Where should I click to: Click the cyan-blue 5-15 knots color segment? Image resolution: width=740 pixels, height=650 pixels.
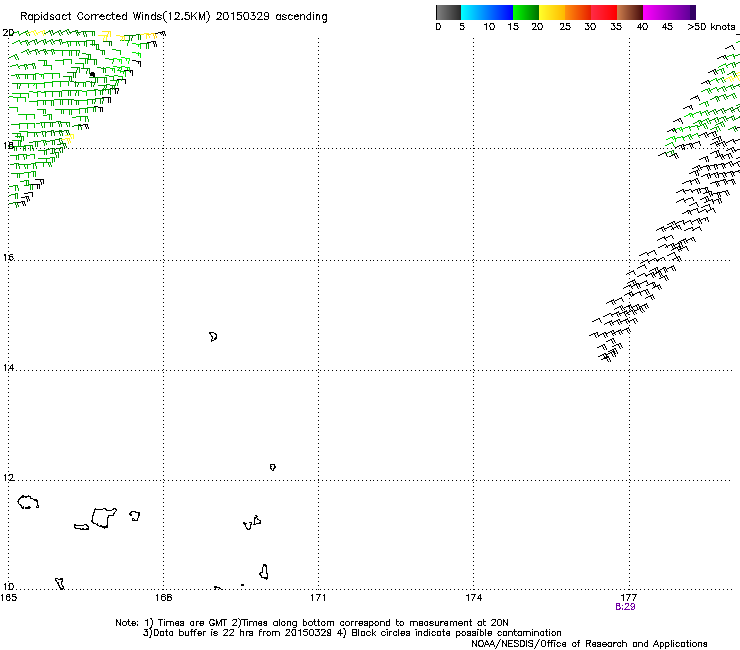click(x=487, y=12)
